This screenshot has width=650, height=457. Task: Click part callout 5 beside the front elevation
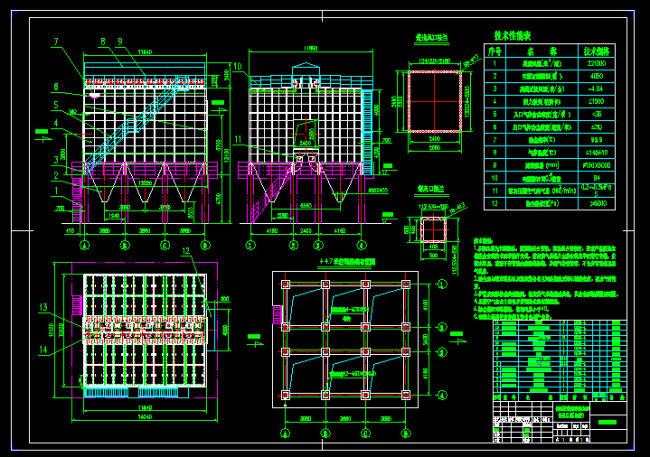click(x=56, y=105)
